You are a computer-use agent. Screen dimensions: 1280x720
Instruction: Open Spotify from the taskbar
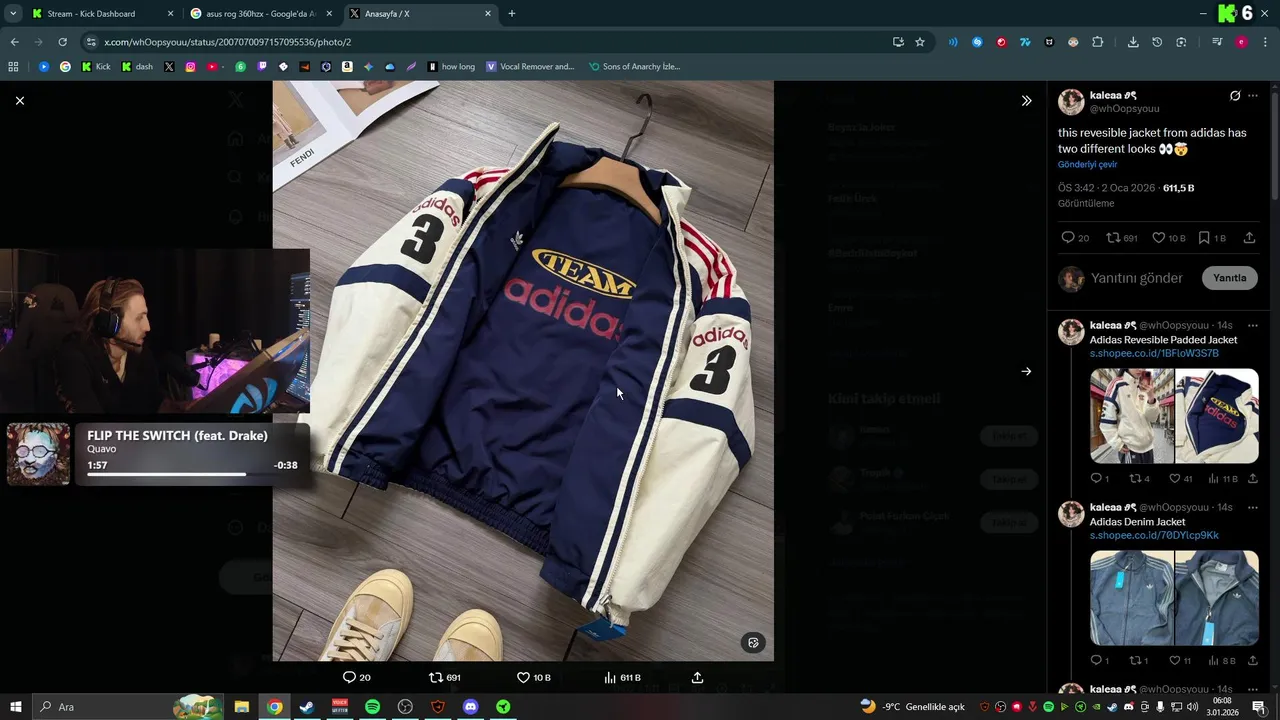click(372, 707)
